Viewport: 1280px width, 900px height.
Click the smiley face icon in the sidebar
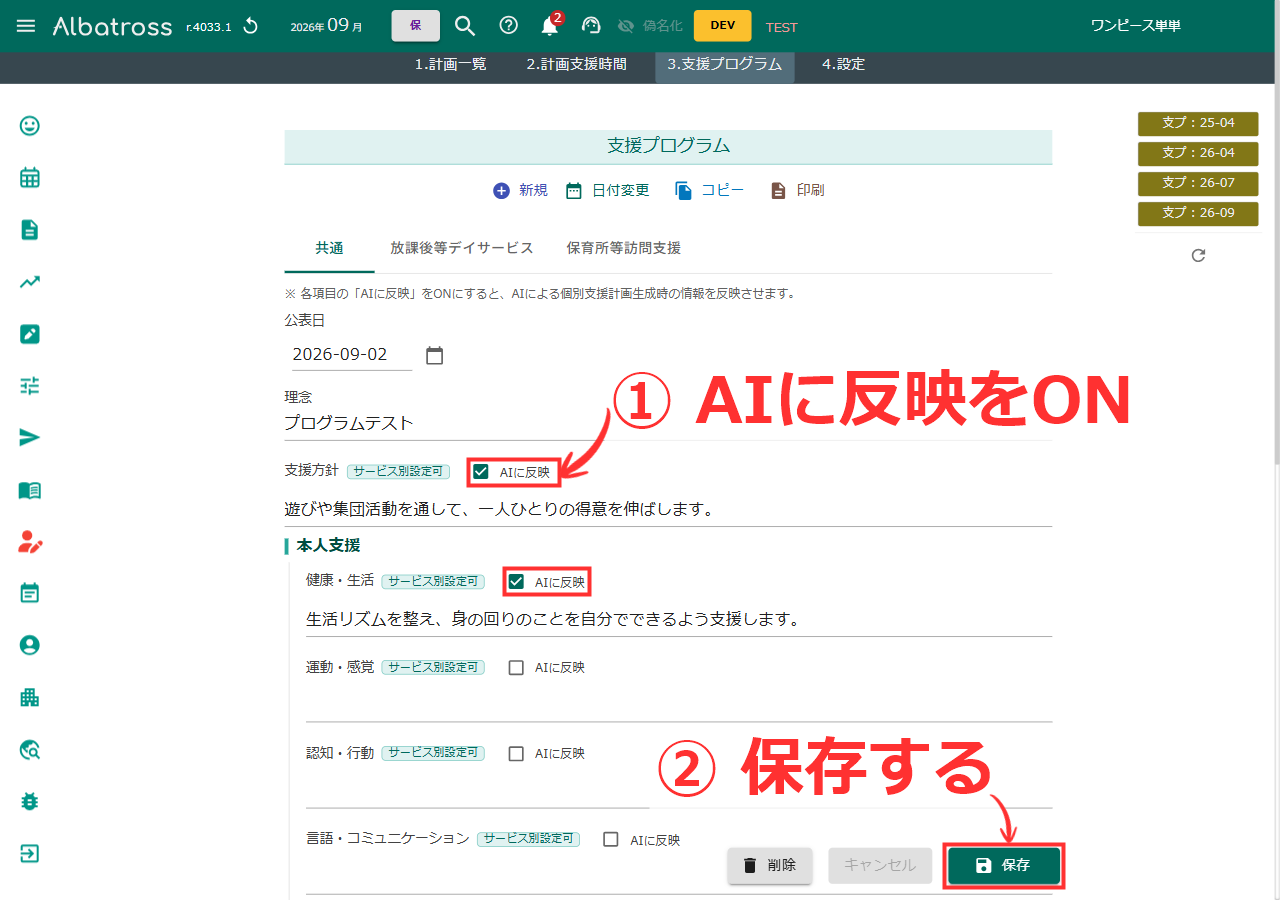click(x=30, y=126)
